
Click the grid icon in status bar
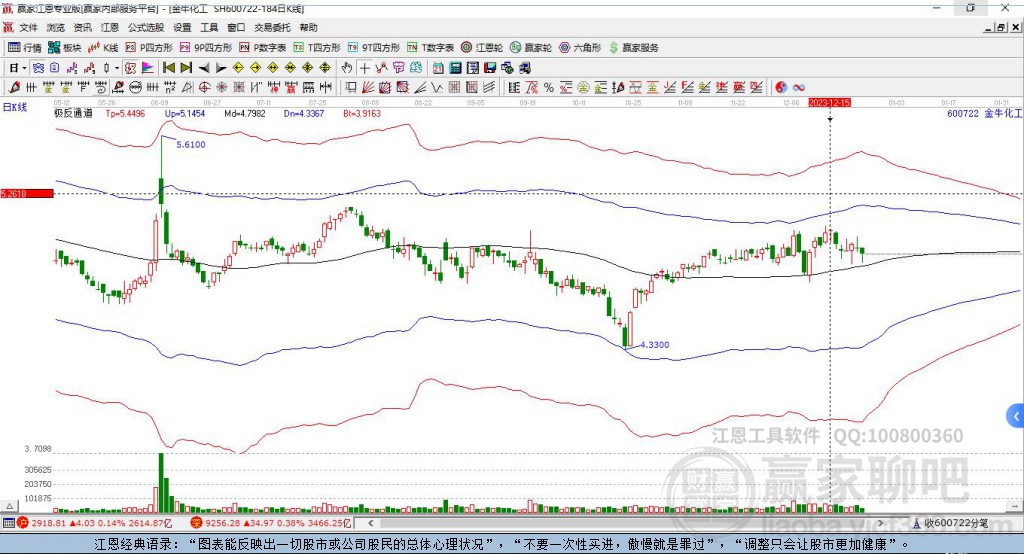click(x=8, y=523)
